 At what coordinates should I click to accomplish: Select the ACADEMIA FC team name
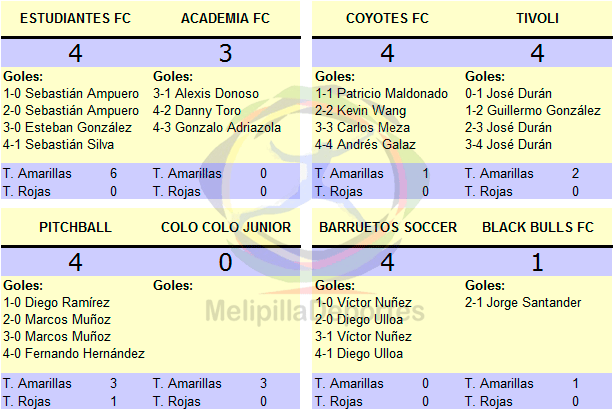(225, 18)
